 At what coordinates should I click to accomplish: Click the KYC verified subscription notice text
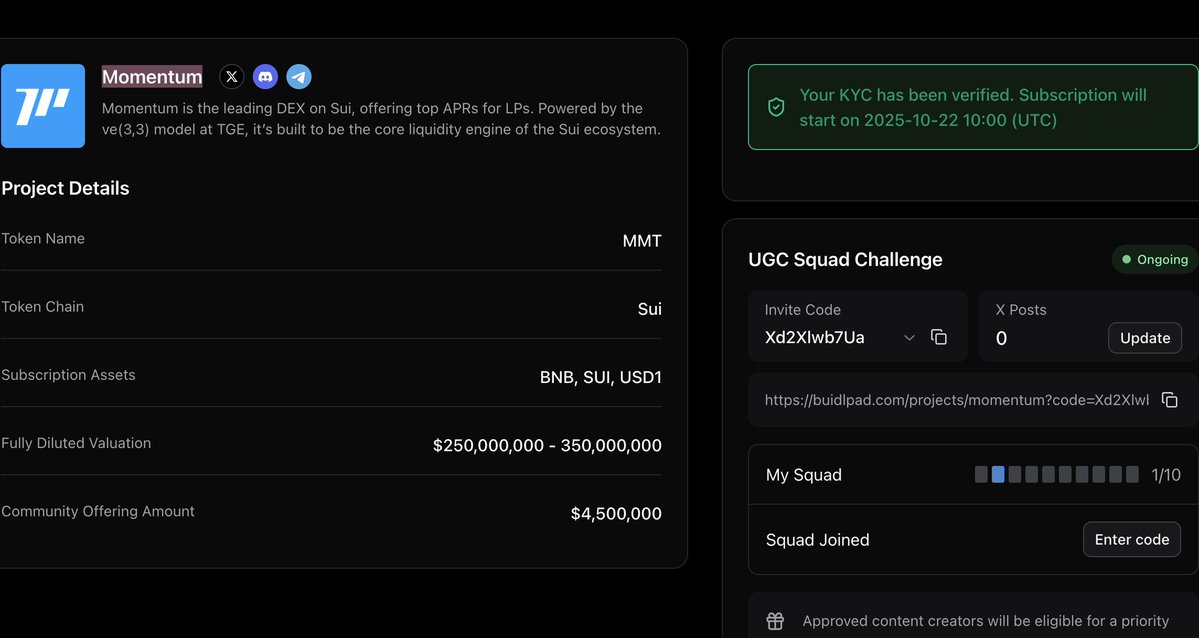point(972,107)
